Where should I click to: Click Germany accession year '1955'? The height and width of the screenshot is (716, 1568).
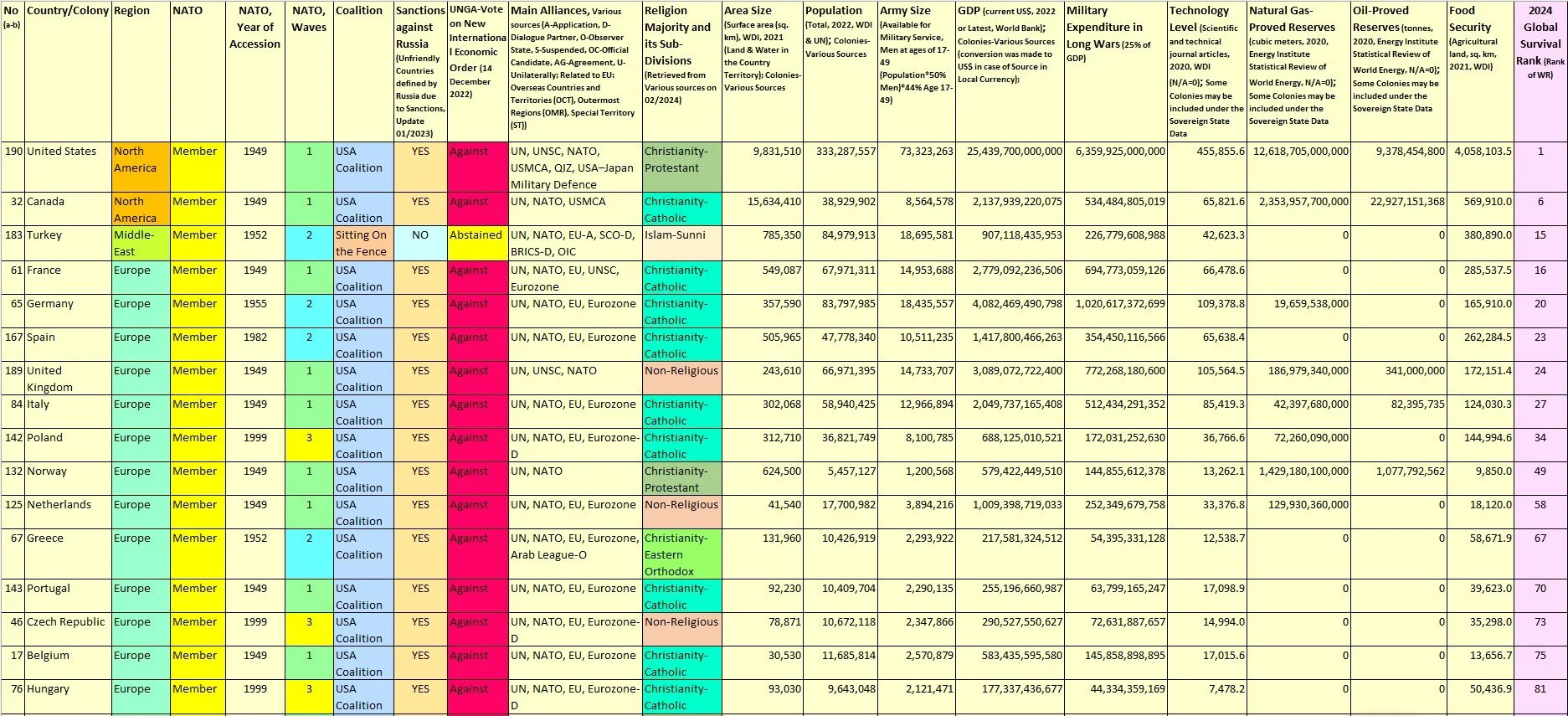point(254,312)
